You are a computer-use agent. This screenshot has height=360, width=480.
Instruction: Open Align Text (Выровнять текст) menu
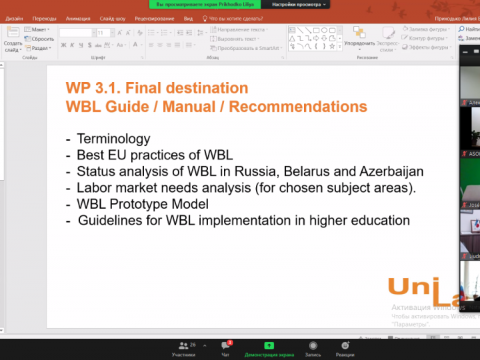235,39
